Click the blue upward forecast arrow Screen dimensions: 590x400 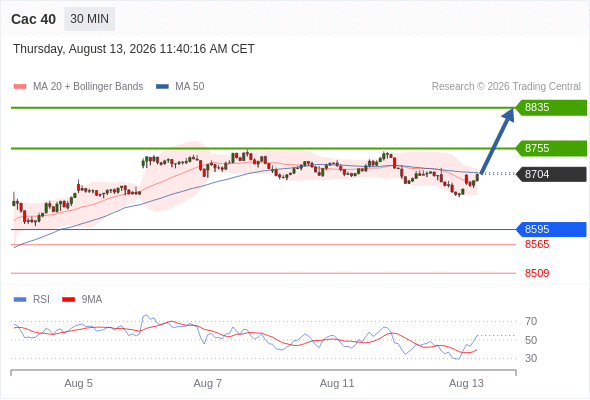click(497, 141)
